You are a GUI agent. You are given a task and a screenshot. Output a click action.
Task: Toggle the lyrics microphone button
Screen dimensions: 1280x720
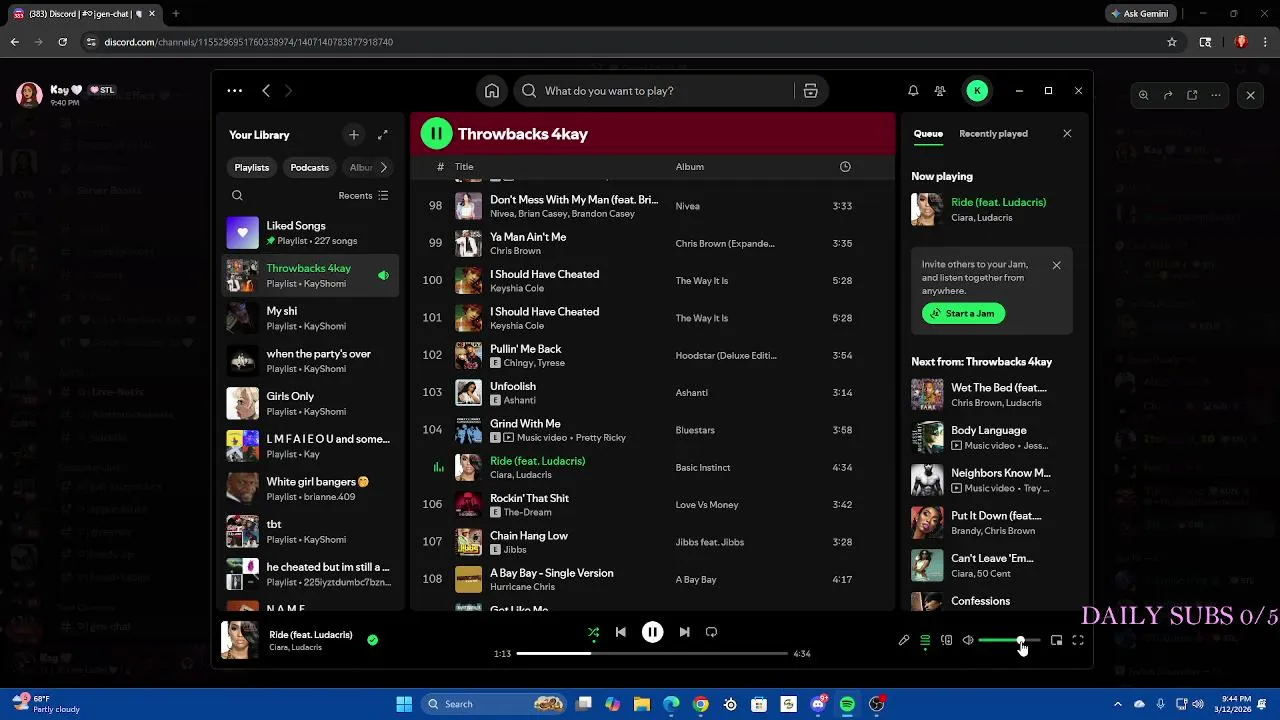[x=903, y=640]
